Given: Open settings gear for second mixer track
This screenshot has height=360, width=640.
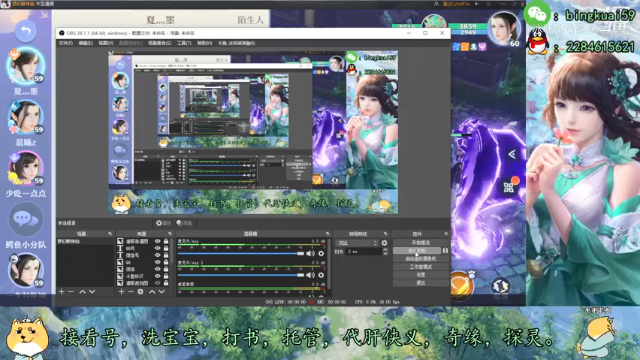Looking at the screenshot, I should pos(321,275).
